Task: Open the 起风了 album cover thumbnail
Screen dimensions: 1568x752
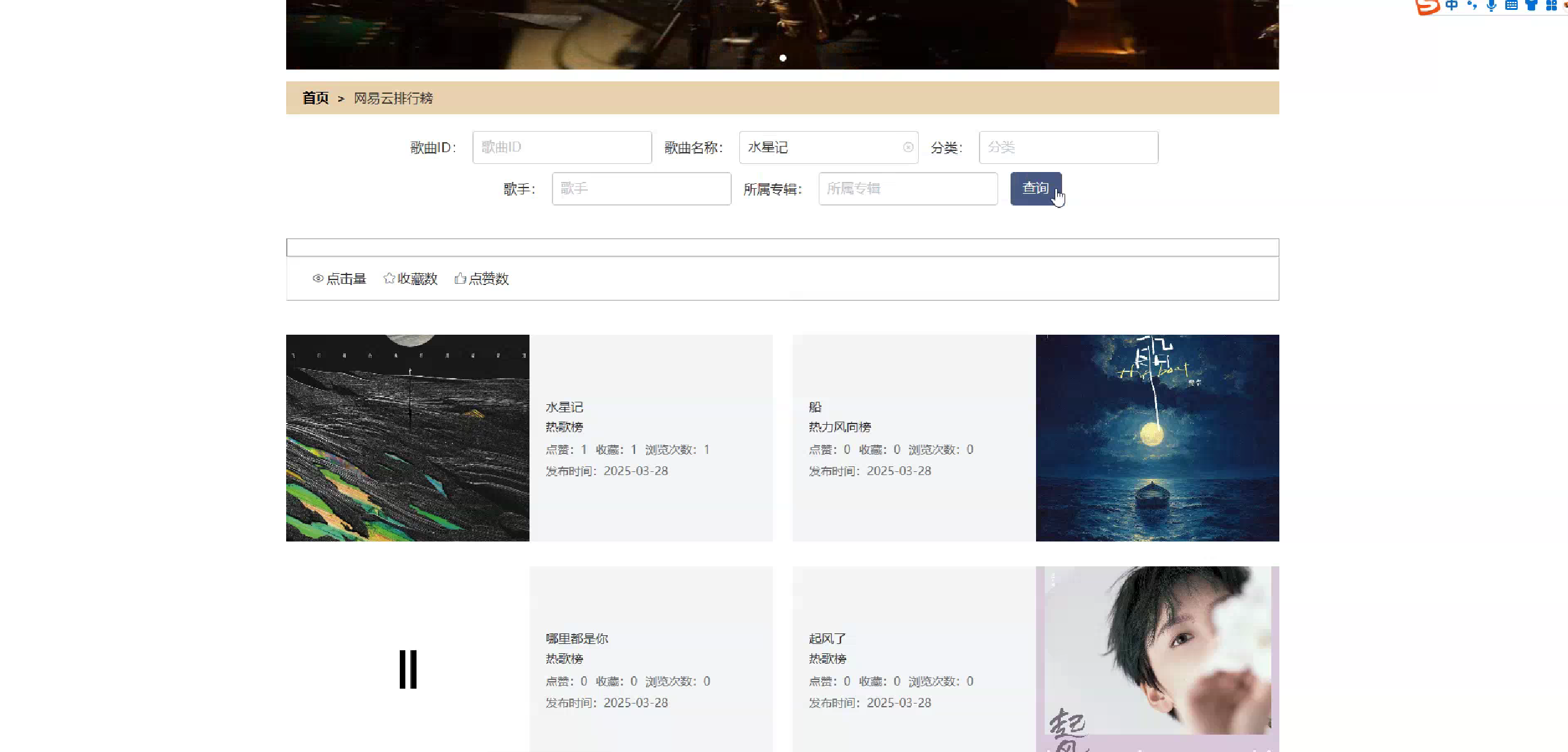Action: pyautogui.click(x=1157, y=658)
